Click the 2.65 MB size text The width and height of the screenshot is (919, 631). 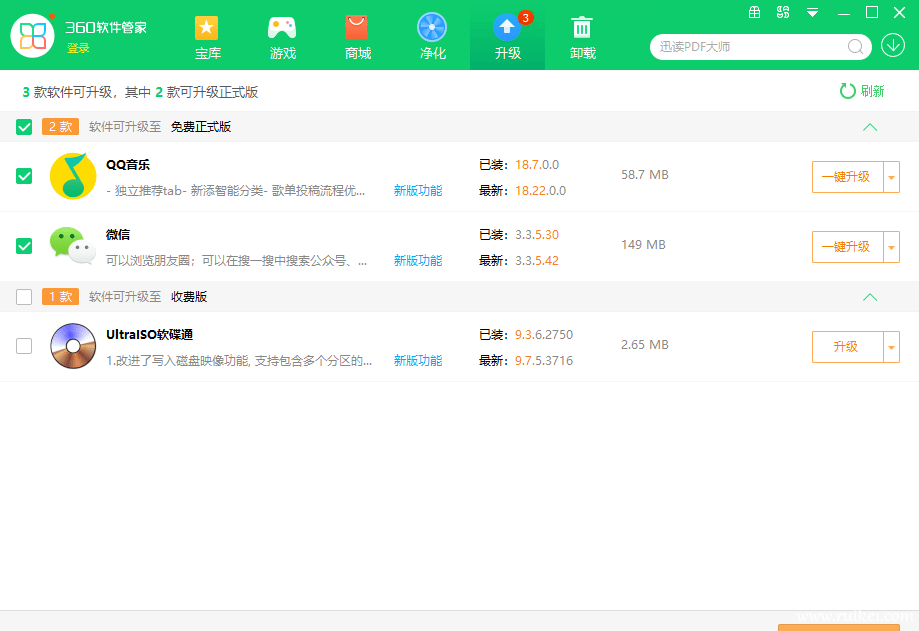click(x=645, y=345)
